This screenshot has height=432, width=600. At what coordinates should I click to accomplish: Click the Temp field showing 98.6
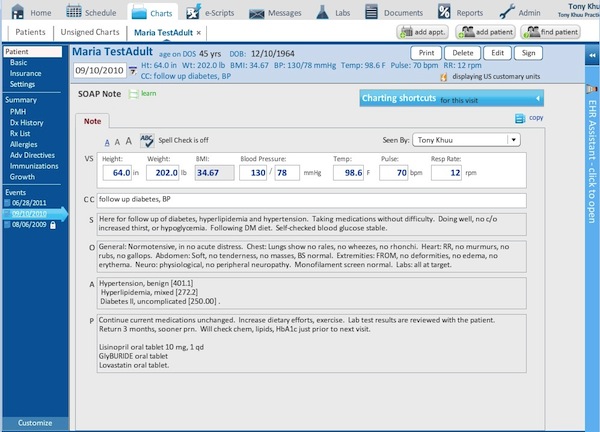[348, 173]
